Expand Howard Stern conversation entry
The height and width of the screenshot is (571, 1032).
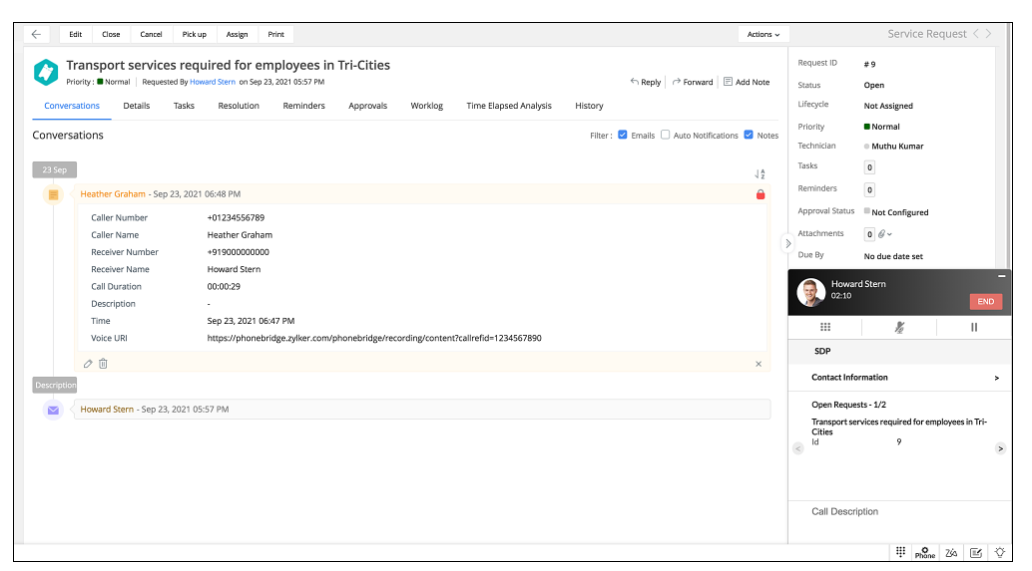421,409
